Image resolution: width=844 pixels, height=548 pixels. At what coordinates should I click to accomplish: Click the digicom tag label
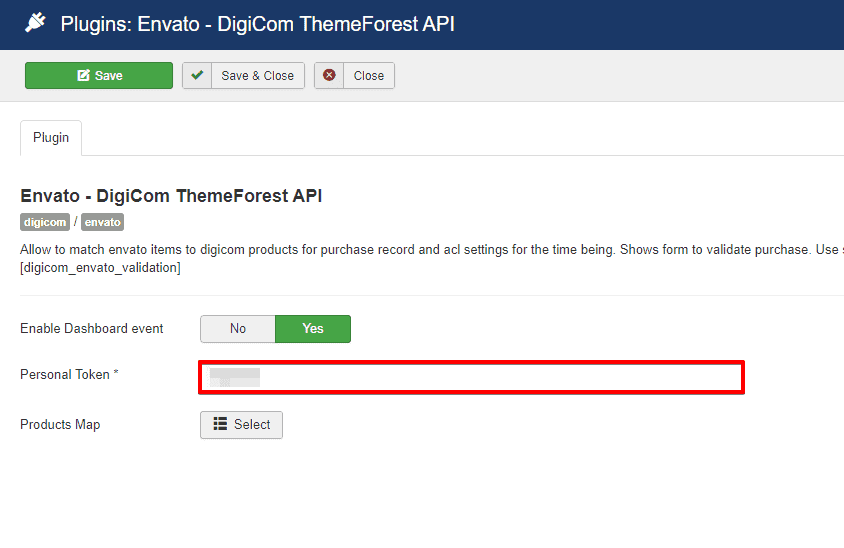click(x=45, y=222)
